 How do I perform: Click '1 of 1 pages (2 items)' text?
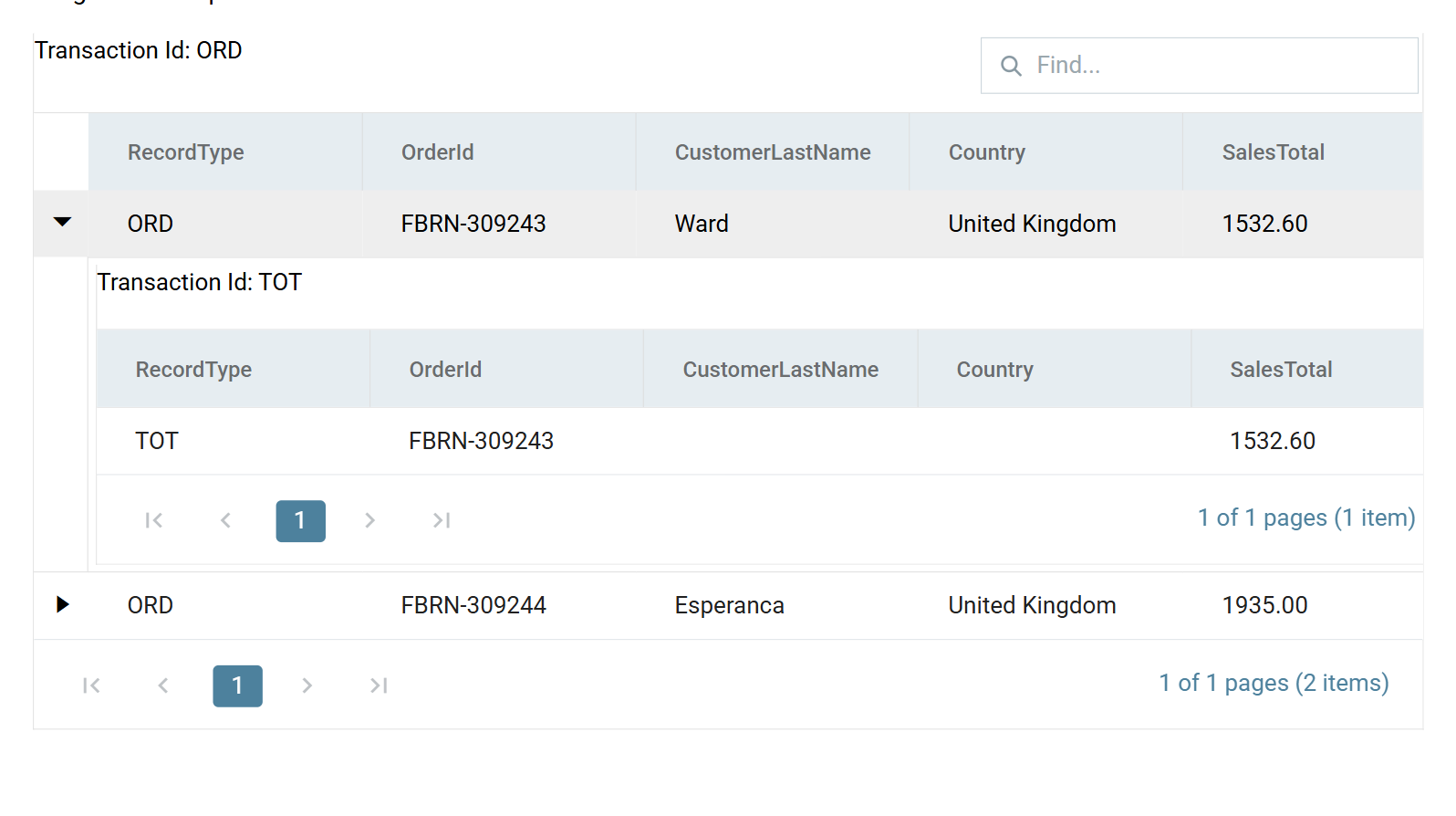(x=1274, y=683)
